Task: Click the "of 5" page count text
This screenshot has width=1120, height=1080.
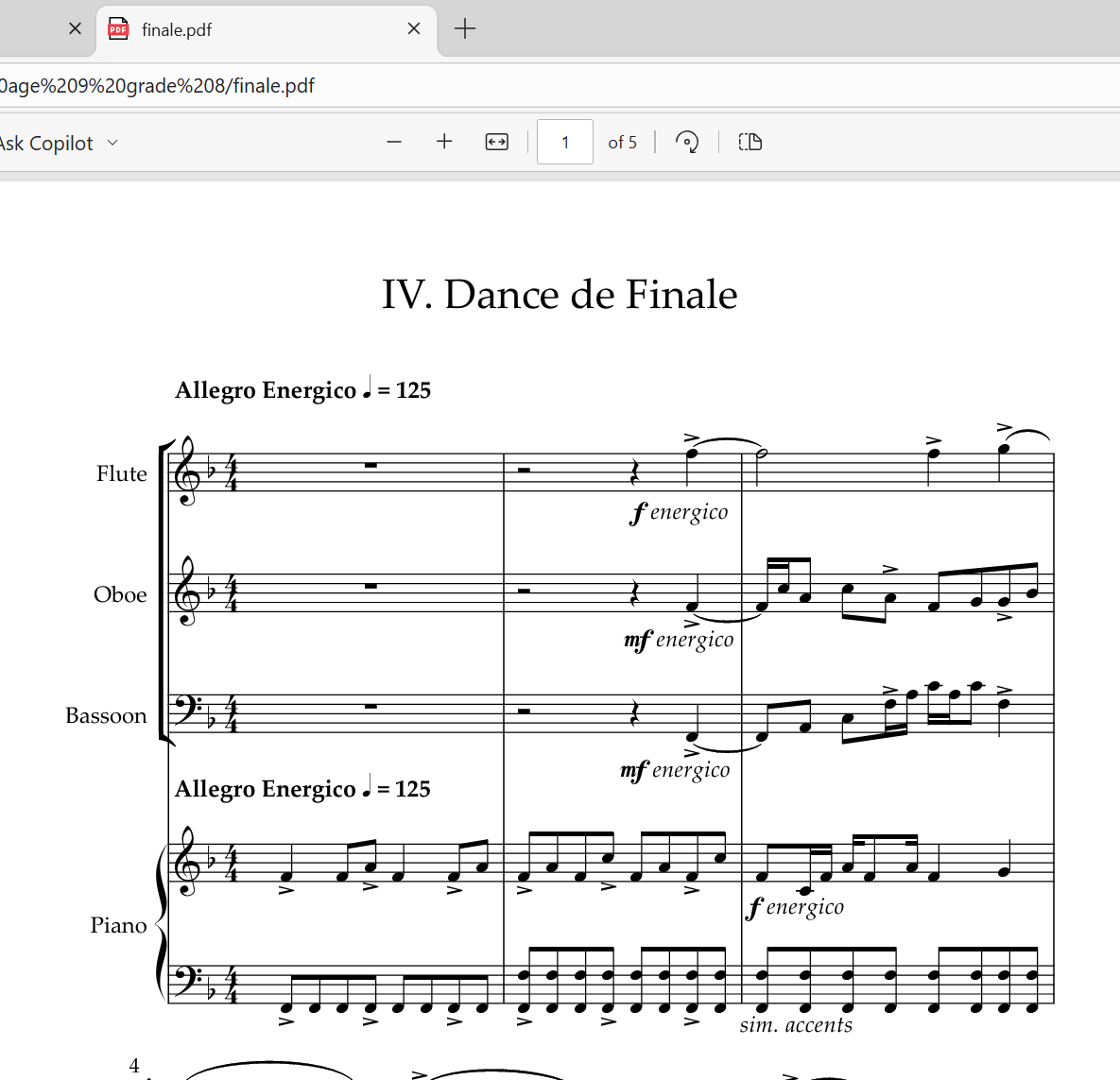Action: click(622, 143)
